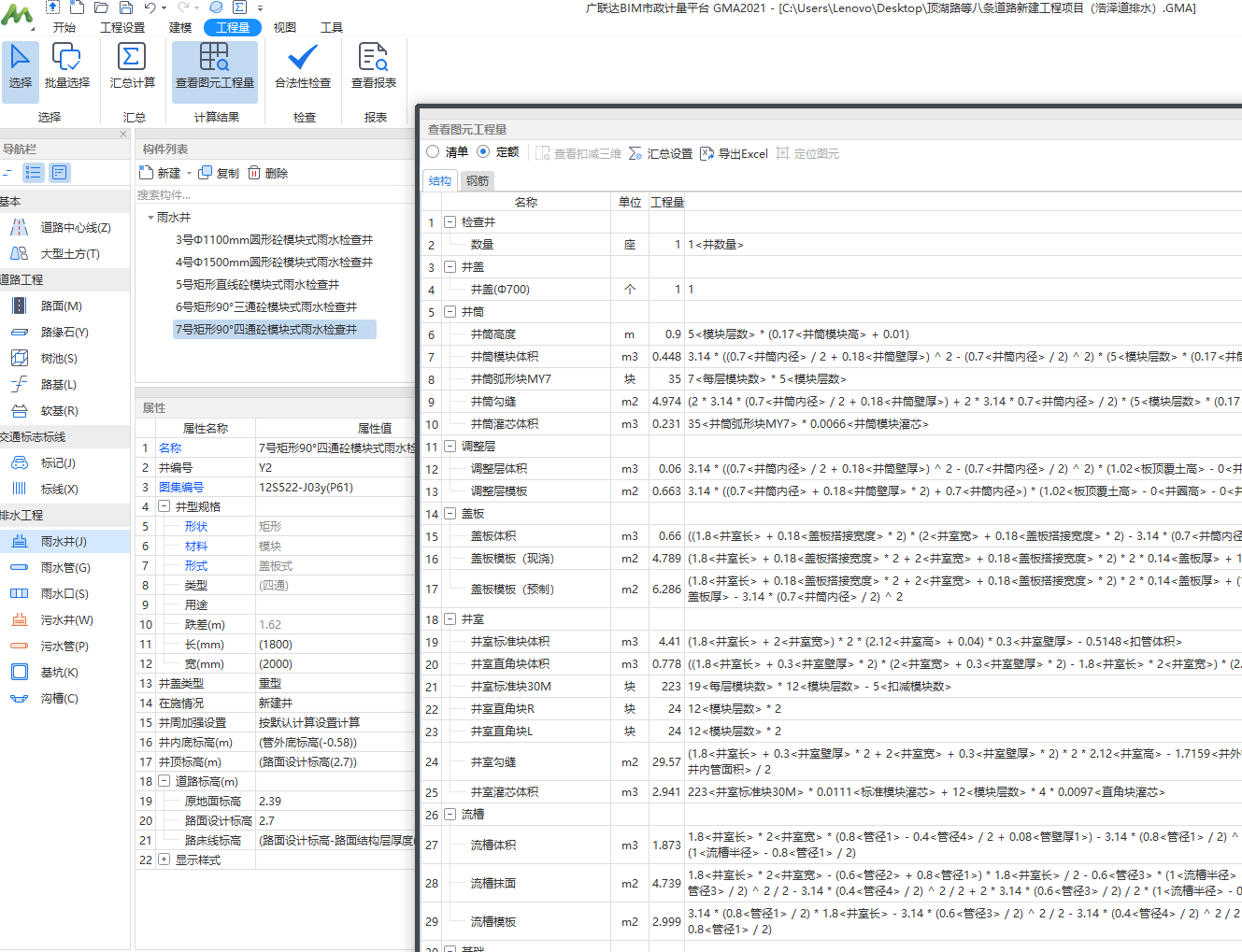Run 汇总计算 summary calculation
This screenshot has width=1242, height=952.
[x=132, y=66]
